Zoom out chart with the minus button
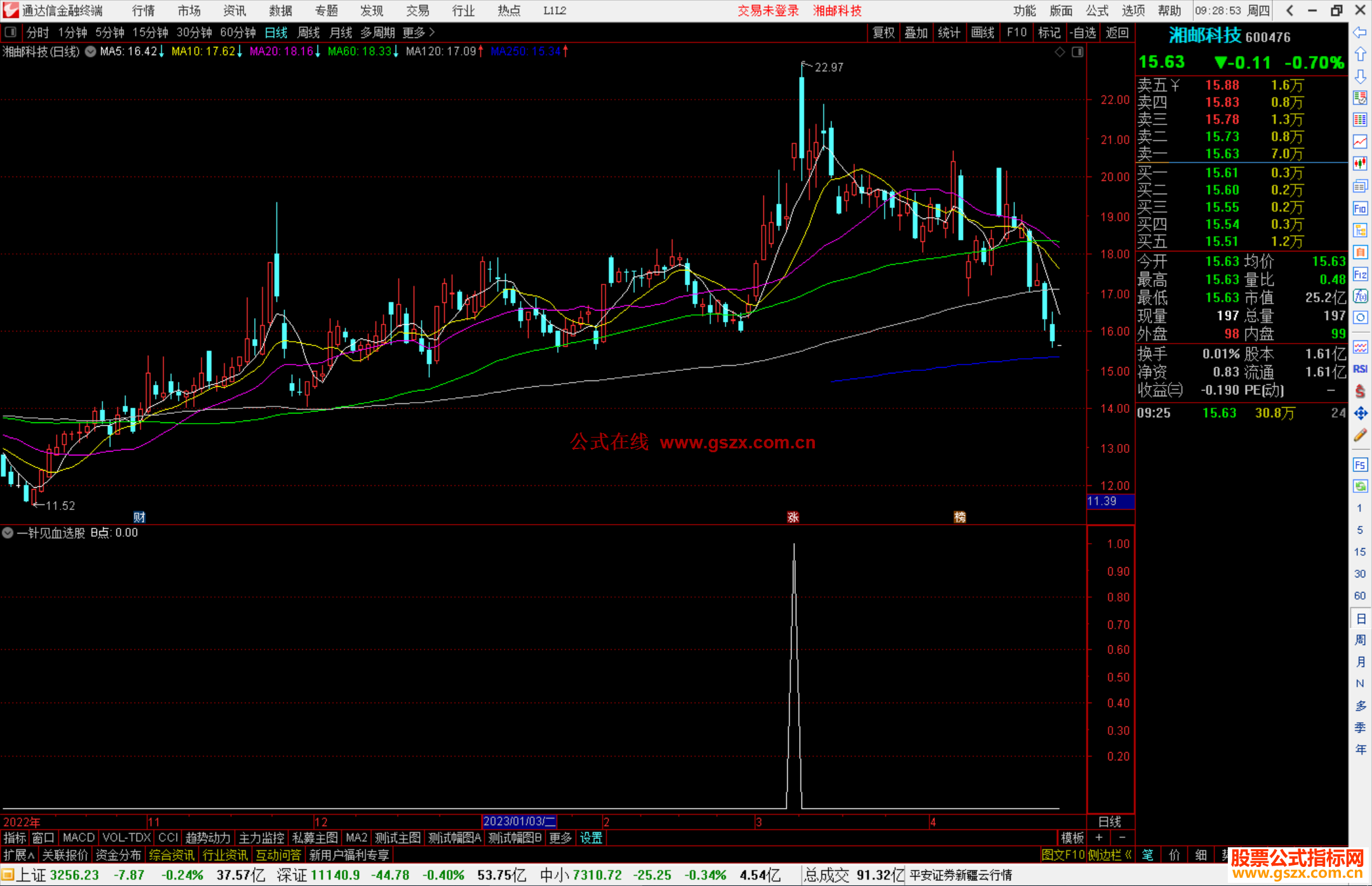This screenshot has width=1372, height=886. (1122, 838)
